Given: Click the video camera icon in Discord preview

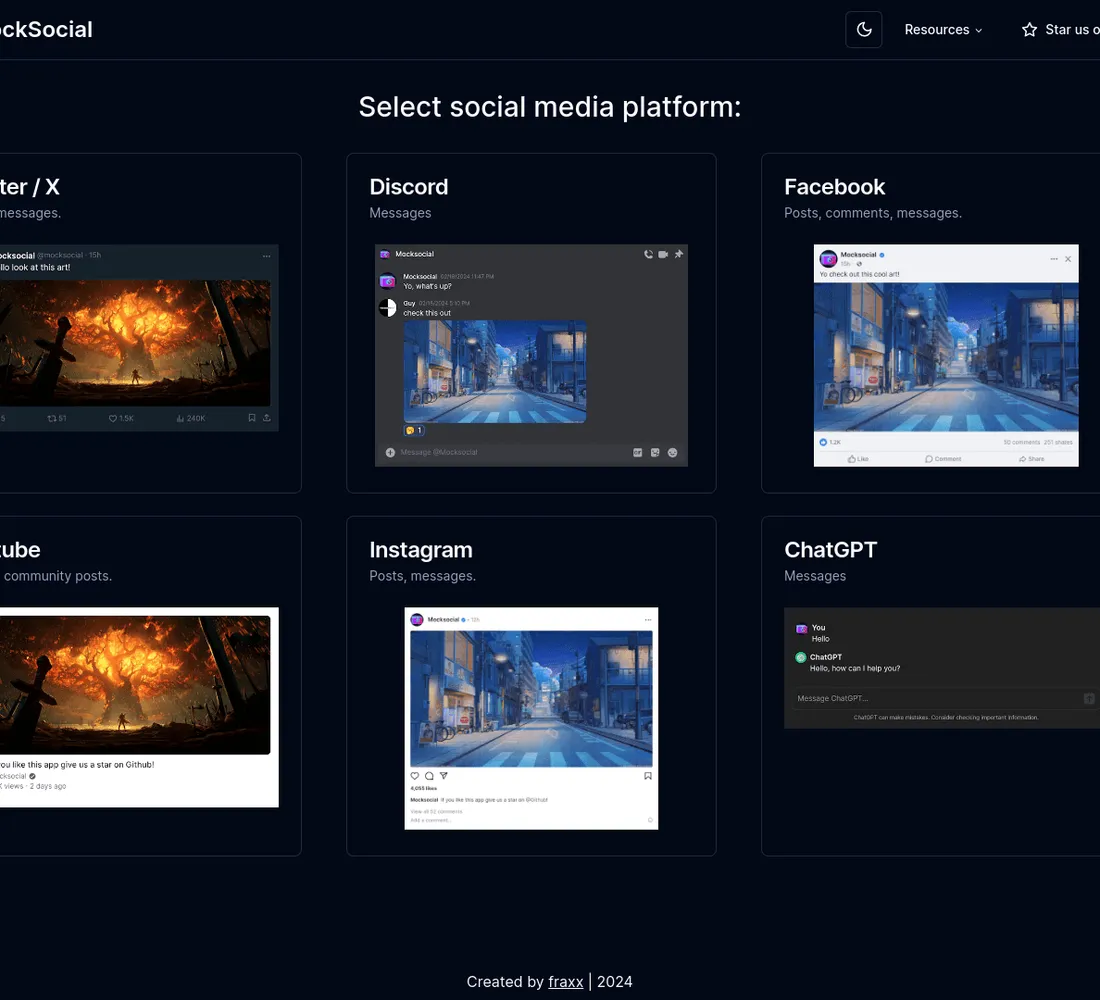Looking at the screenshot, I should pyautogui.click(x=663, y=254).
